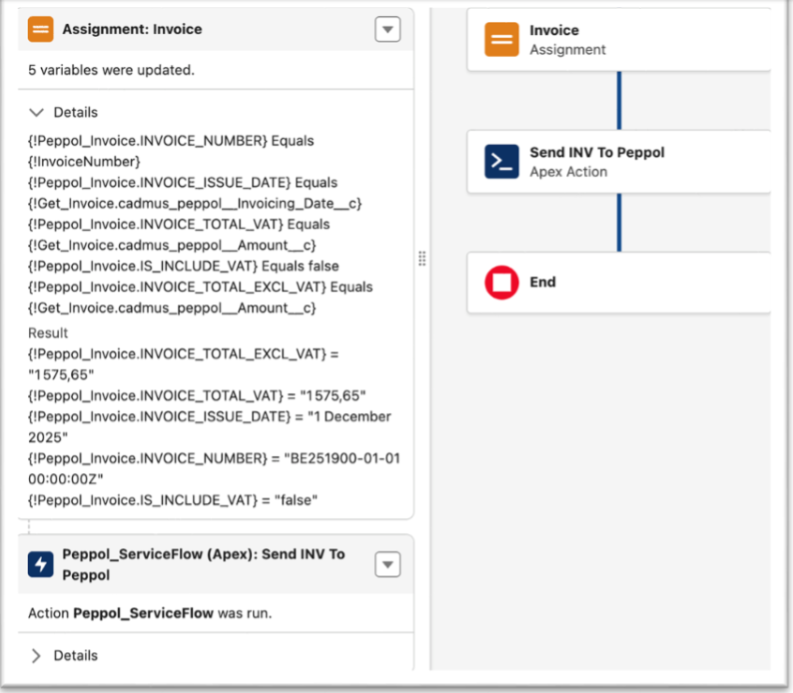793x693 pixels.
Task: Click the connector line between Invoice and Send INV
Action: point(619,100)
